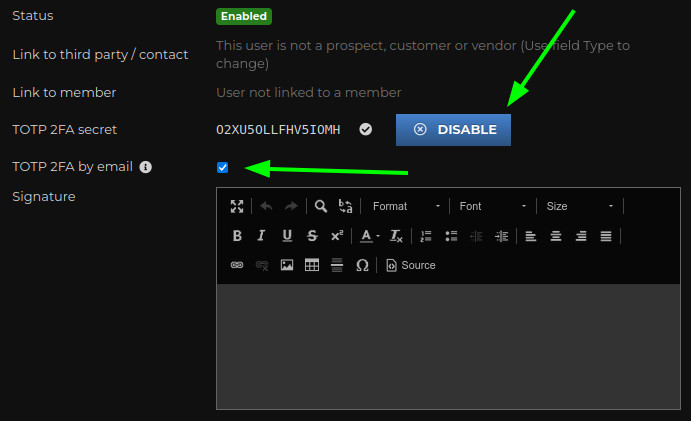
Task: Maximize the signature editor
Action: point(237,206)
